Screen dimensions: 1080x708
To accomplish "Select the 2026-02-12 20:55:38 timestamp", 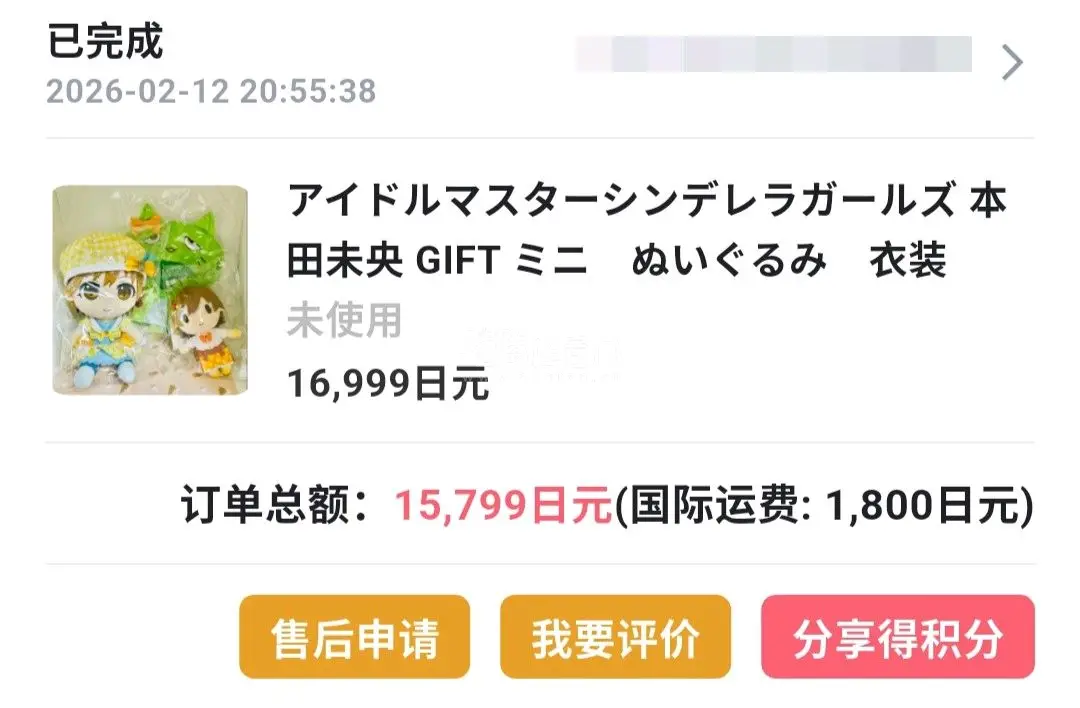I will 211,91.
